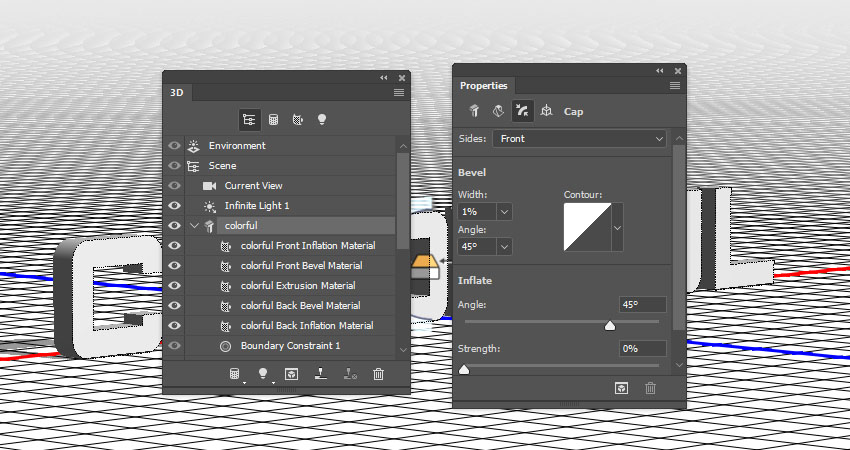Add new light from 3D panel bottom
Viewport: 850px width, 450px height.
[x=264, y=374]
